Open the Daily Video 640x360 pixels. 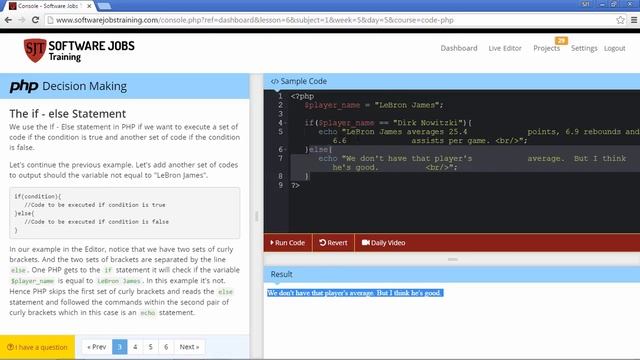383,242
